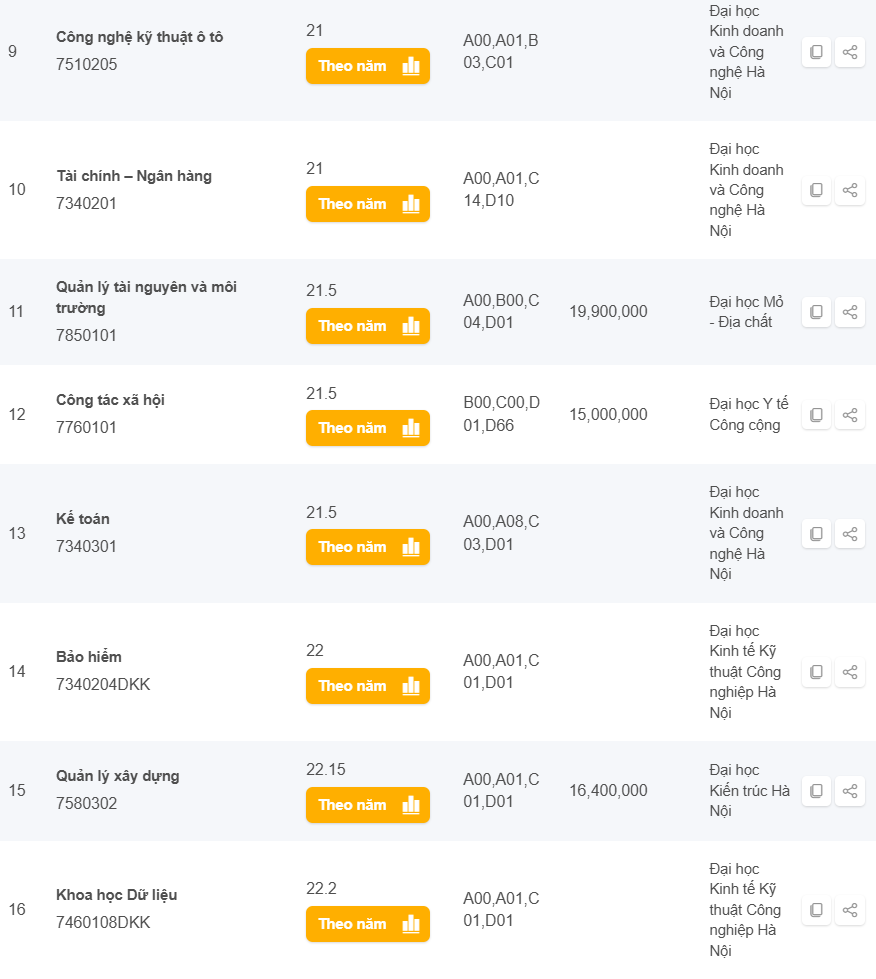Open the Khoa học Dữ liệu major link
Image resolution: width=876 pixels, height=979 pixels.
tap(117, 895)
